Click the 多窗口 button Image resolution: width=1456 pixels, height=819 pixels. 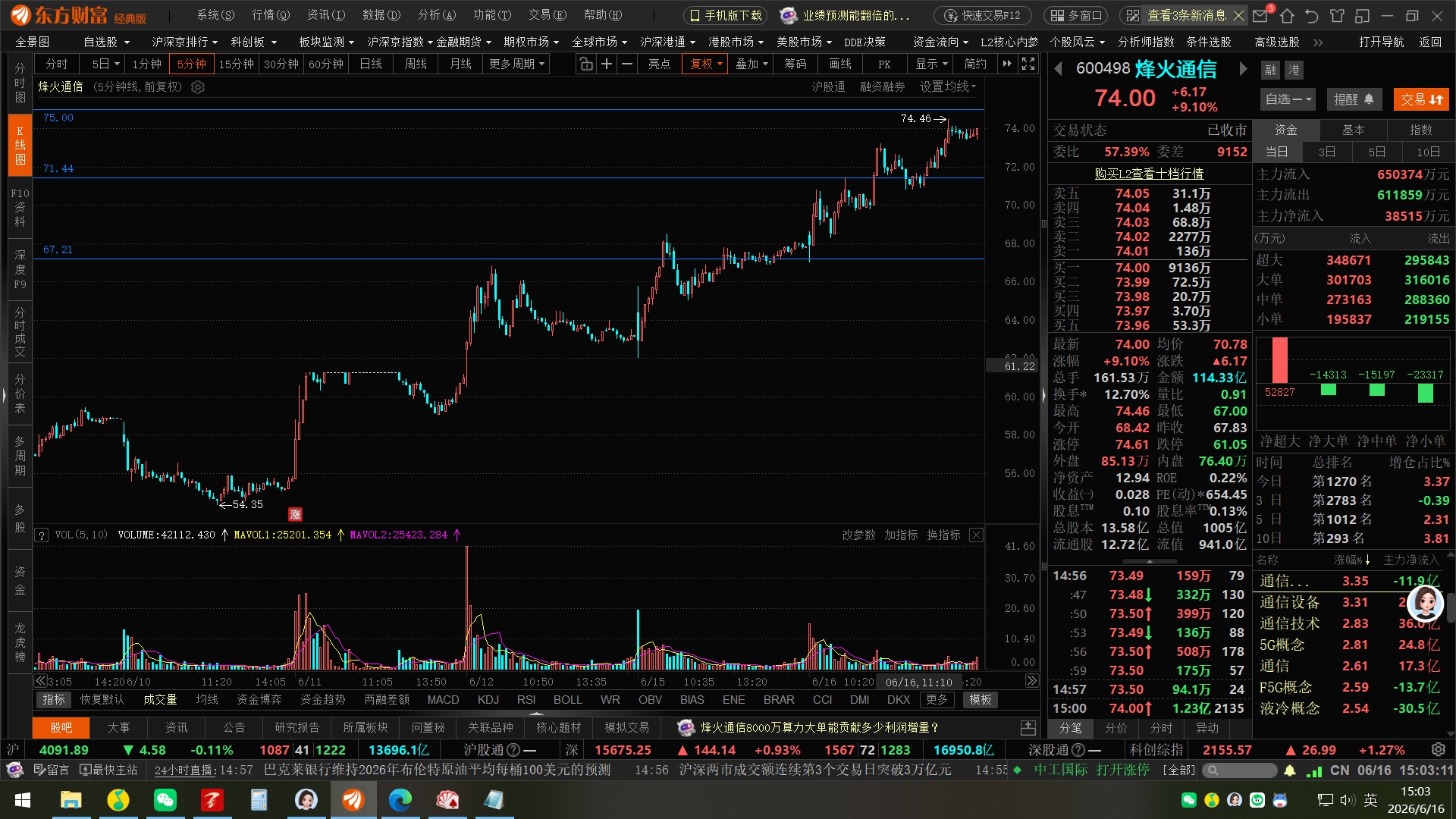tap(1076, 15)
